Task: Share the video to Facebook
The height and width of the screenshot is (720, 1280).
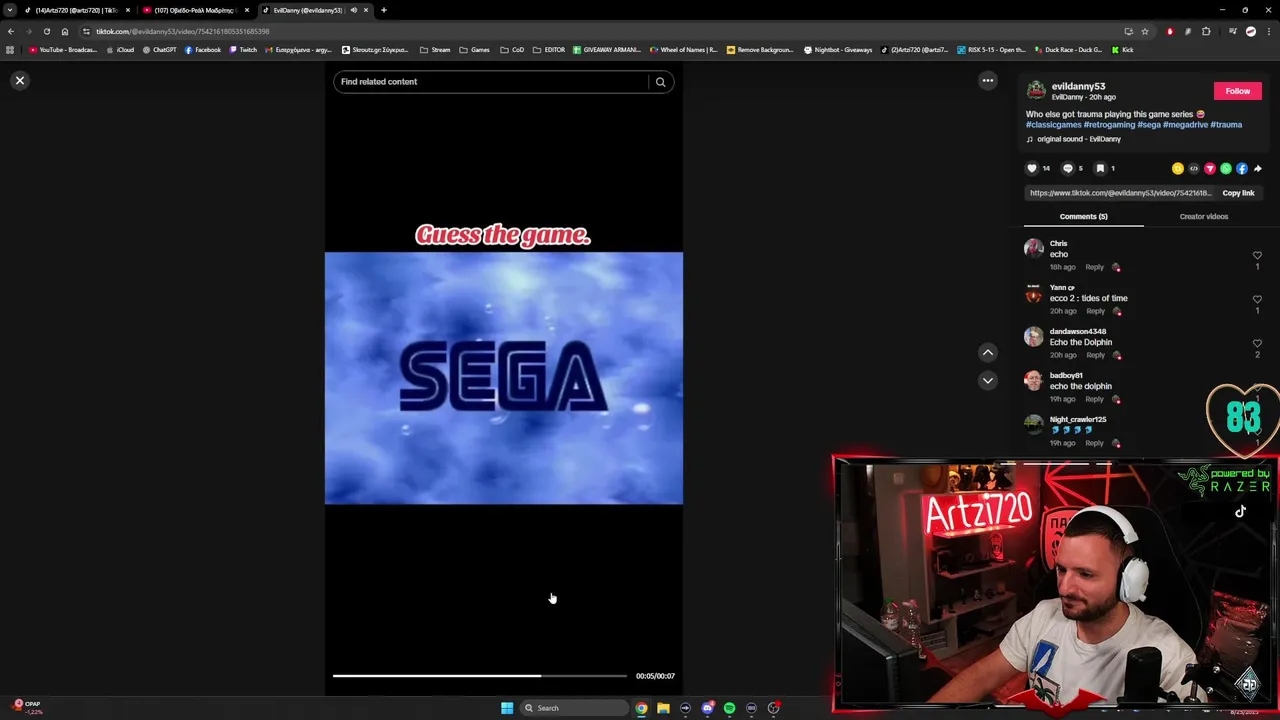Action: (1242, 168)
